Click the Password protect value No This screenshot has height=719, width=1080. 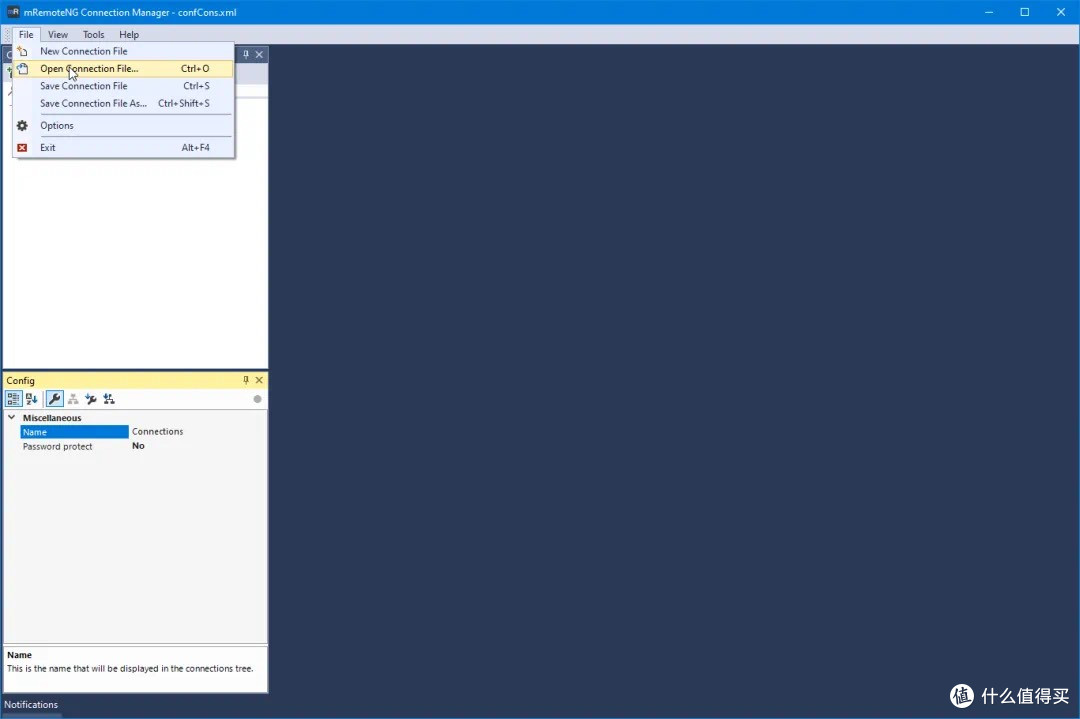138,446
